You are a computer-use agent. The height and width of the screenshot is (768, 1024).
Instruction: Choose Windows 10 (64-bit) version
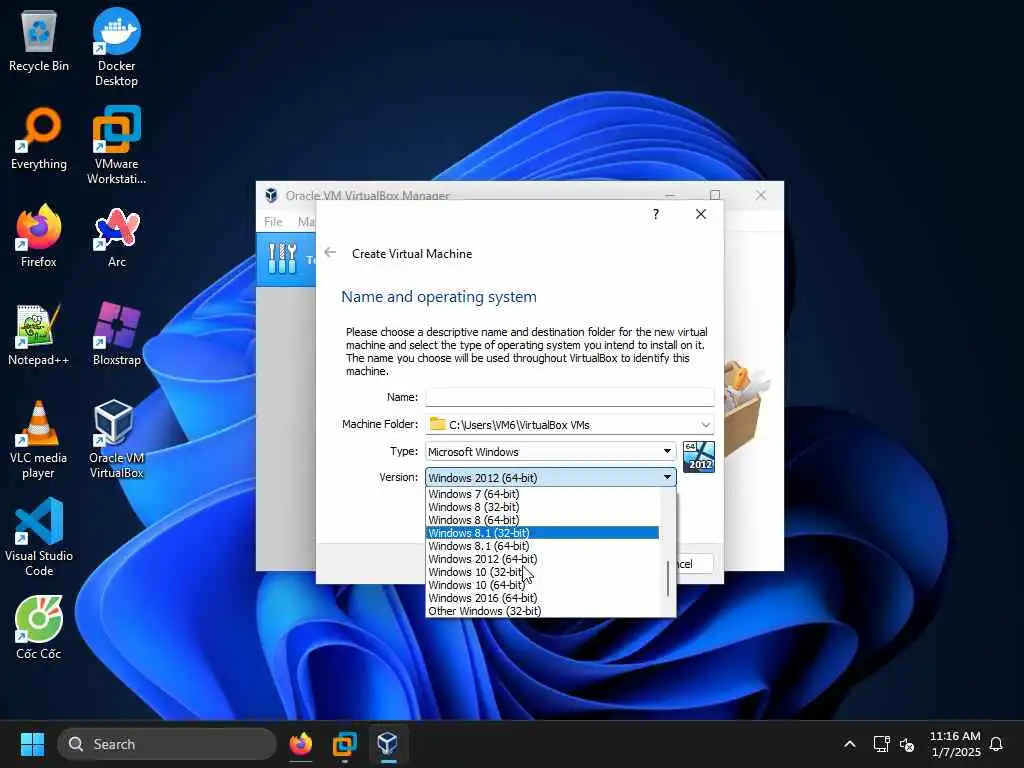[x=542, y=585]
